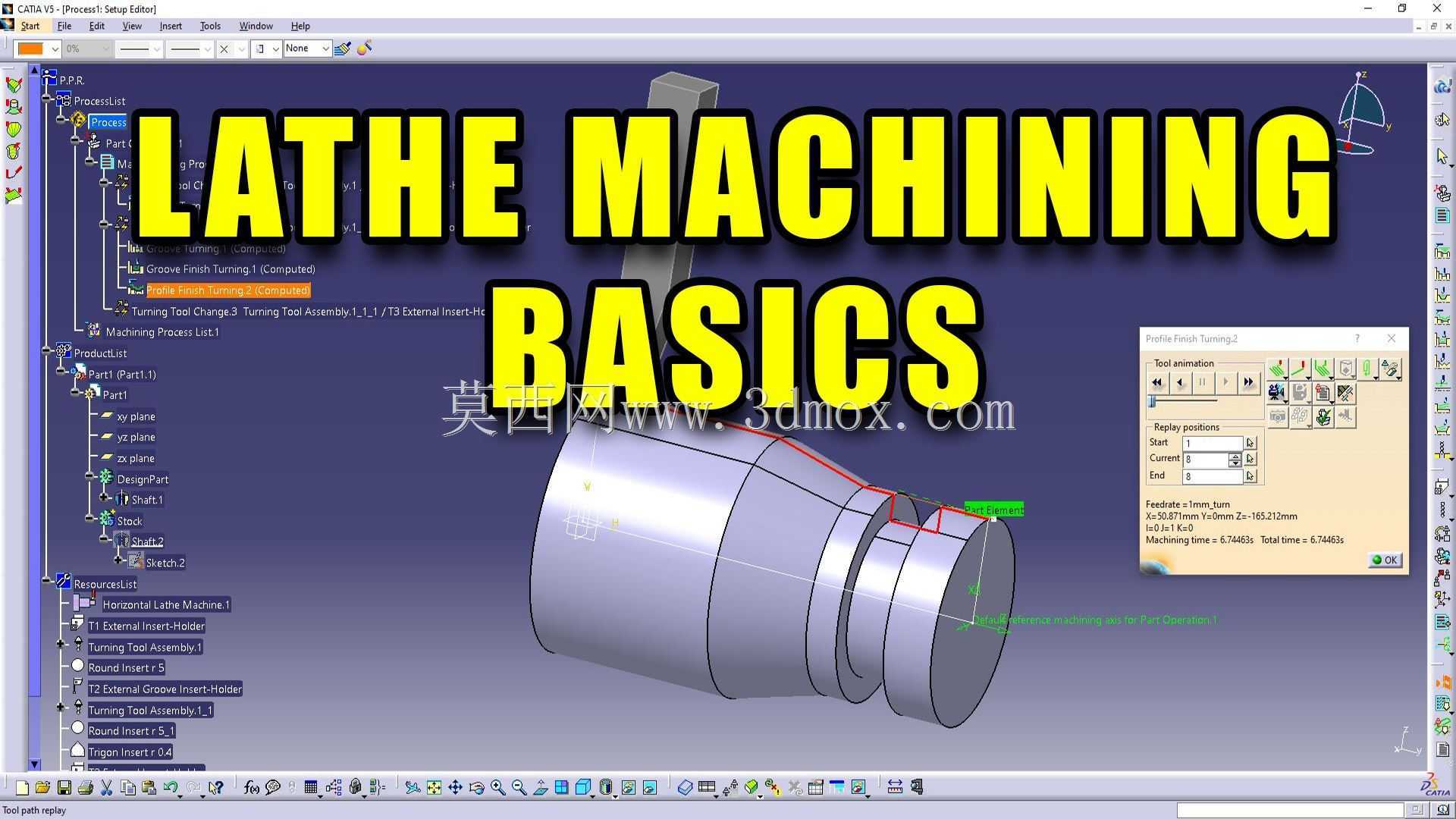Click the point-by-point replay mode icon
Image resolution: width=1456 pixels, height=819 pixels.
[1300, 369]
